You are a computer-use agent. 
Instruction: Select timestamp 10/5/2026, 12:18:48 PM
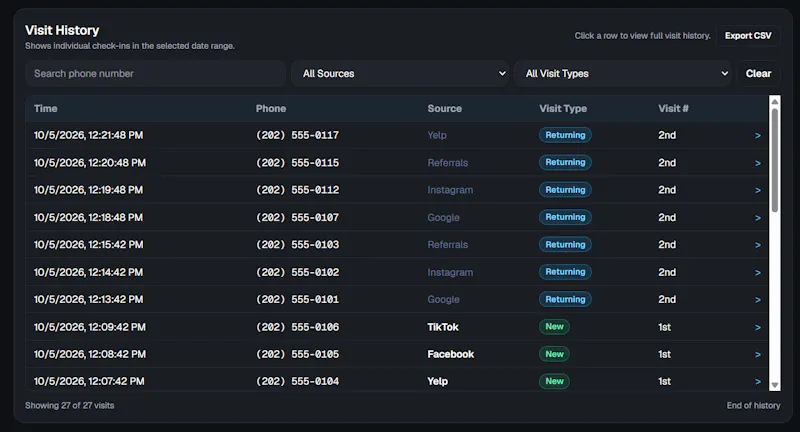[88, 217]
